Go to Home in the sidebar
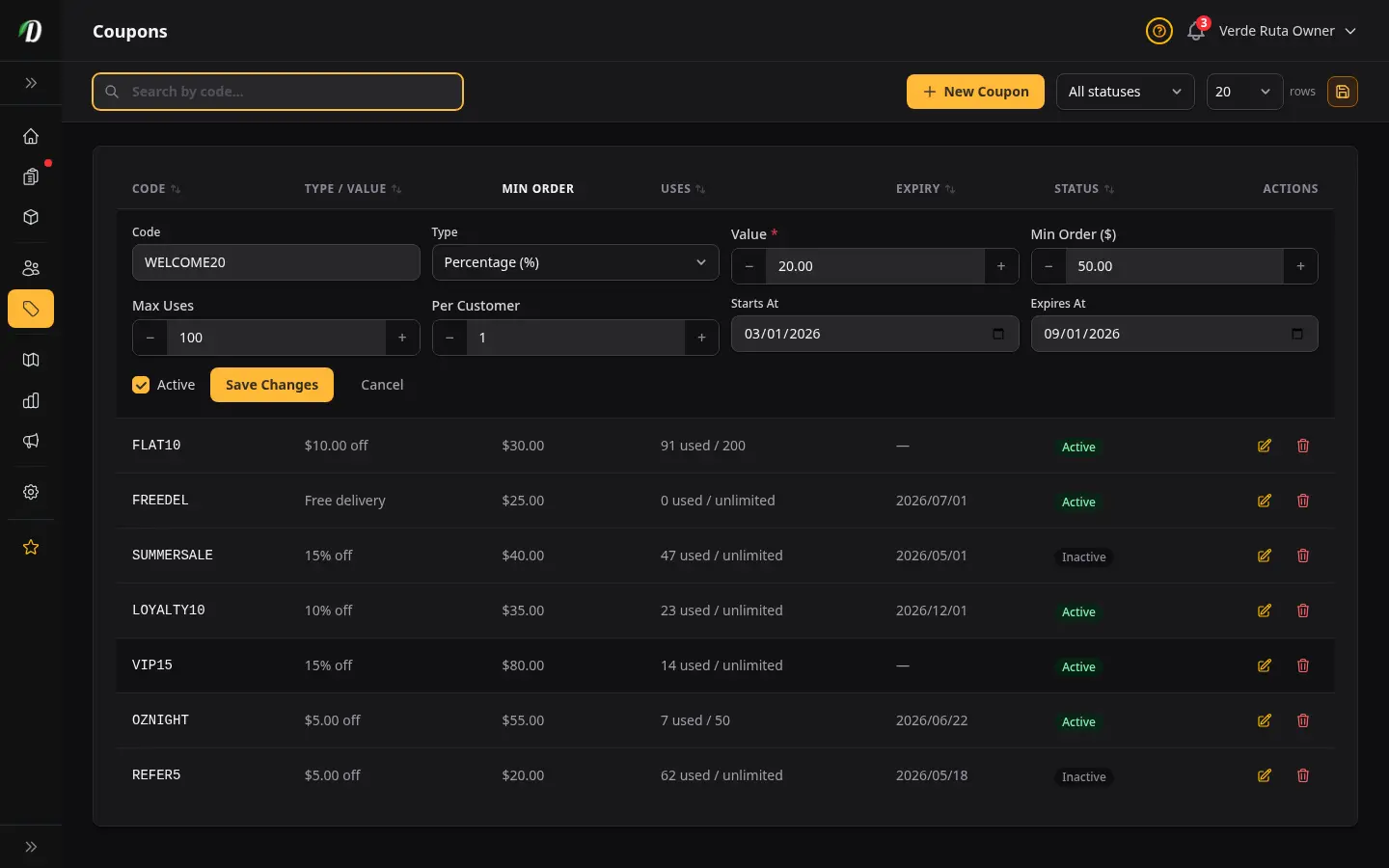1389x868 pixels. tap(31, 136)
